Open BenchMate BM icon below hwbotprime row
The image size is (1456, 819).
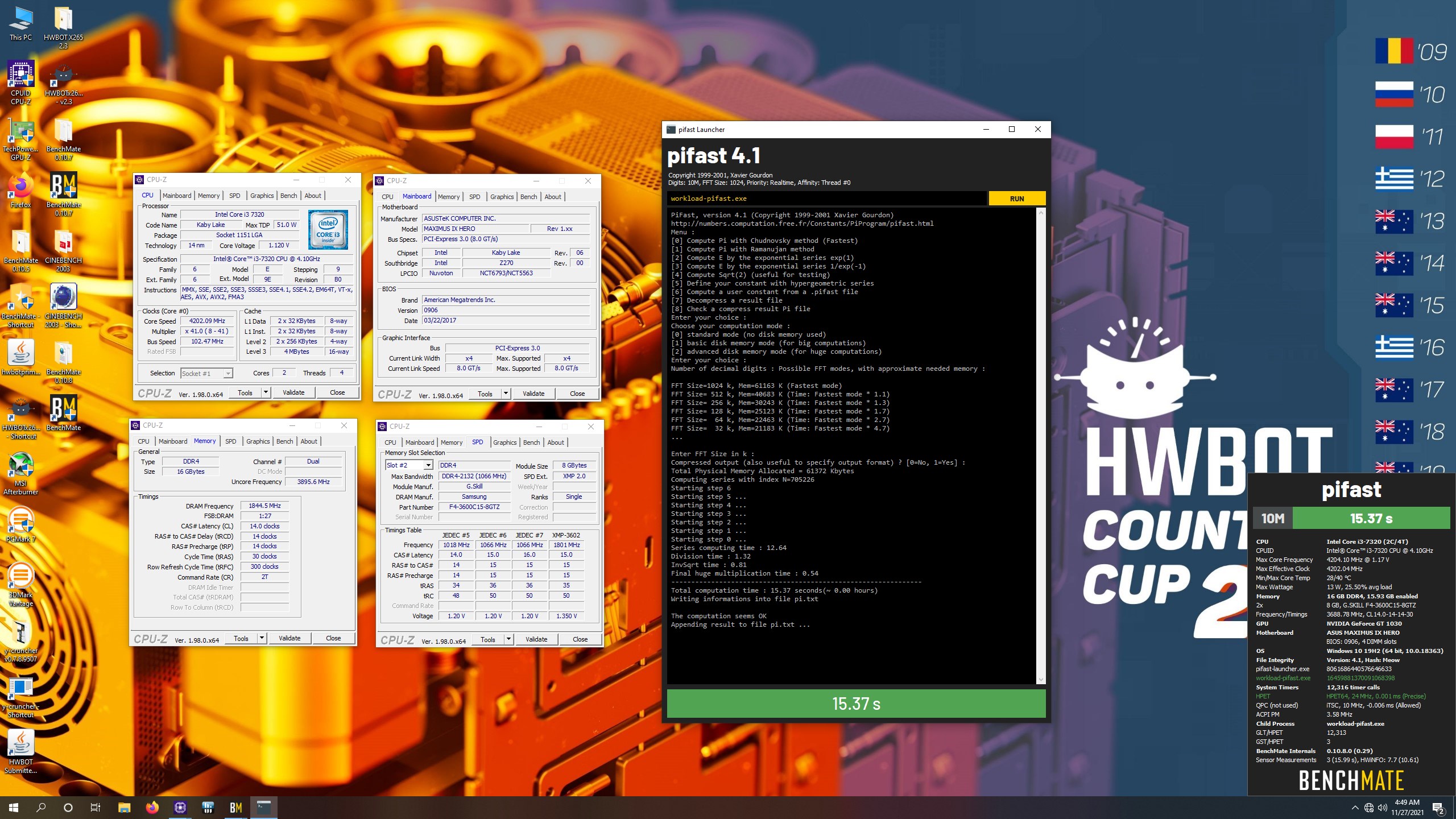pos(63,414)
